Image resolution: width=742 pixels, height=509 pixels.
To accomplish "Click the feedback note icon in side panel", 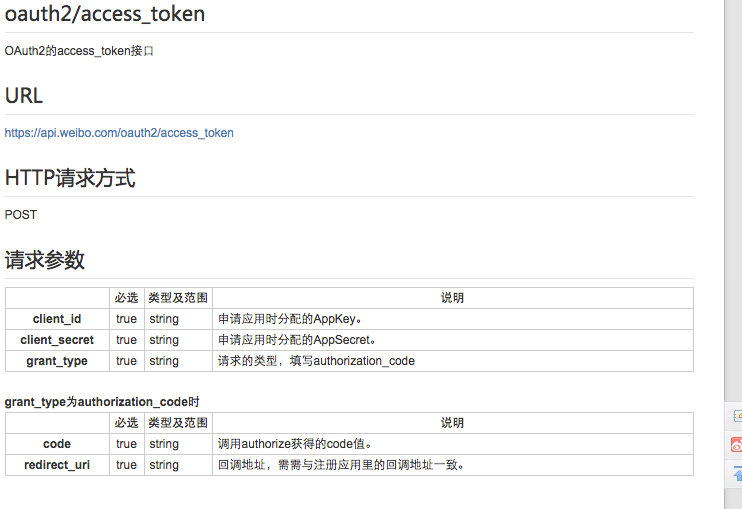I will coord(737,416).
